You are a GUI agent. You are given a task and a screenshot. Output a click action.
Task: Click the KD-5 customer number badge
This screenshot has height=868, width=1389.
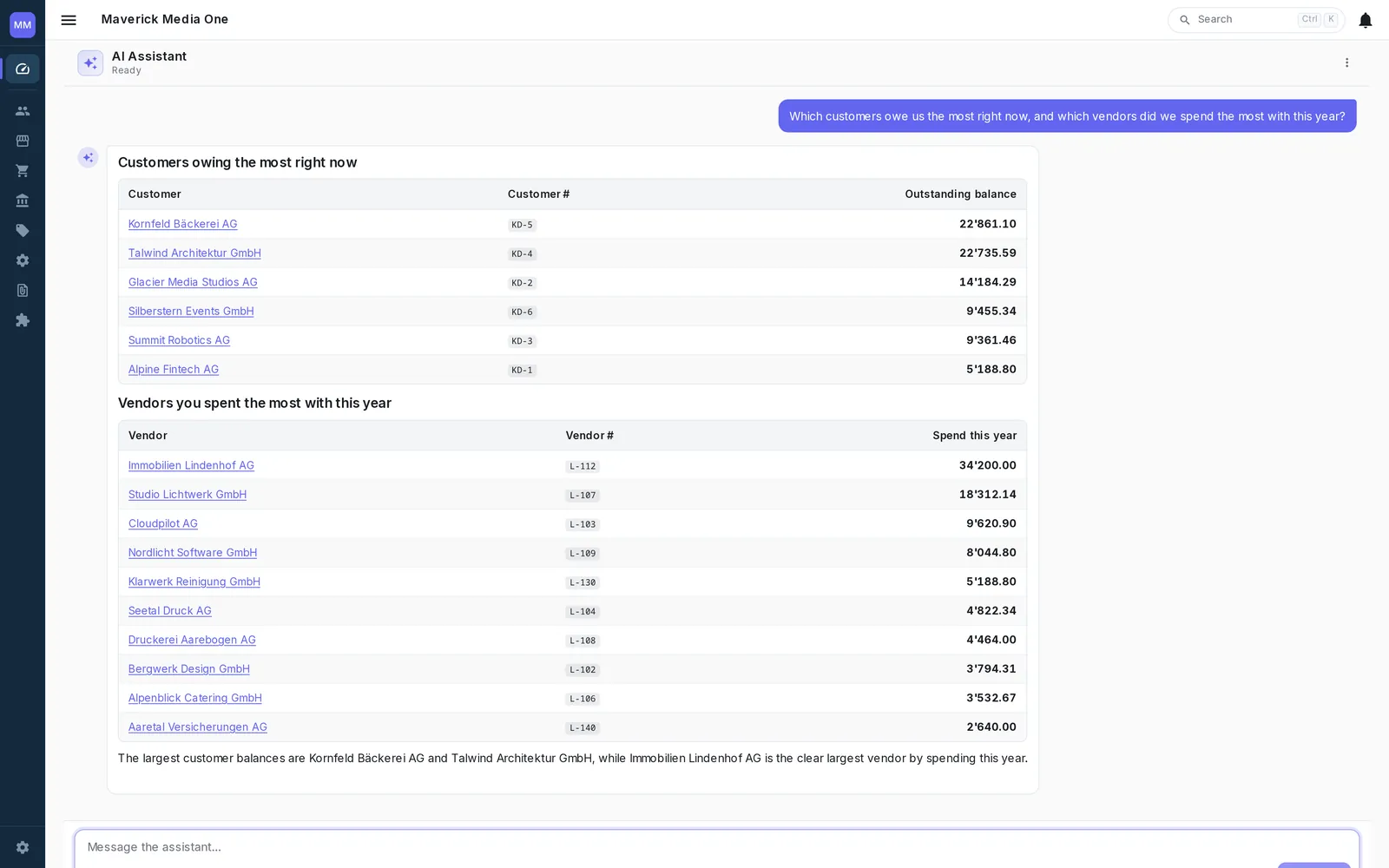point(522,225)
